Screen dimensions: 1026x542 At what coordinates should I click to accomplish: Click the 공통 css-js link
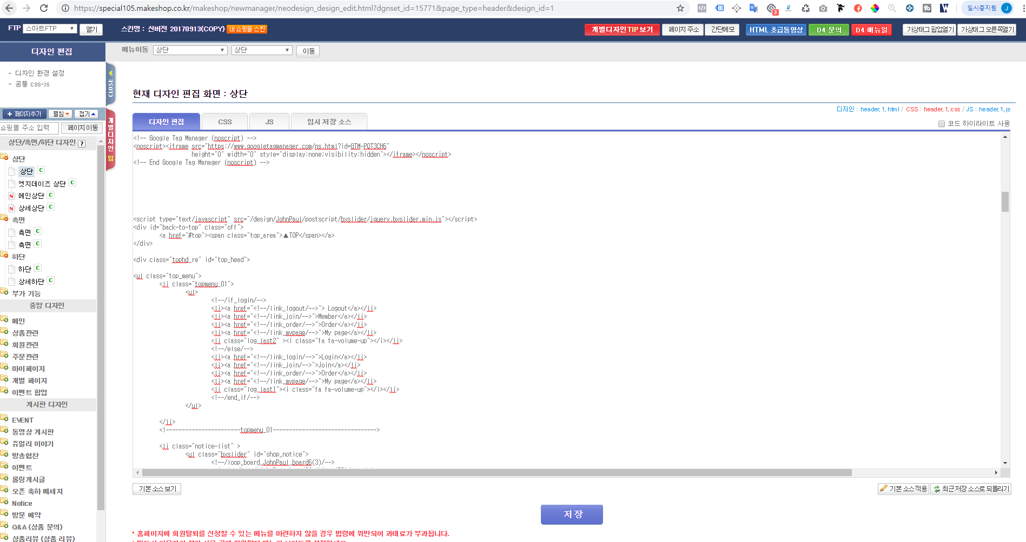point(32,84)
